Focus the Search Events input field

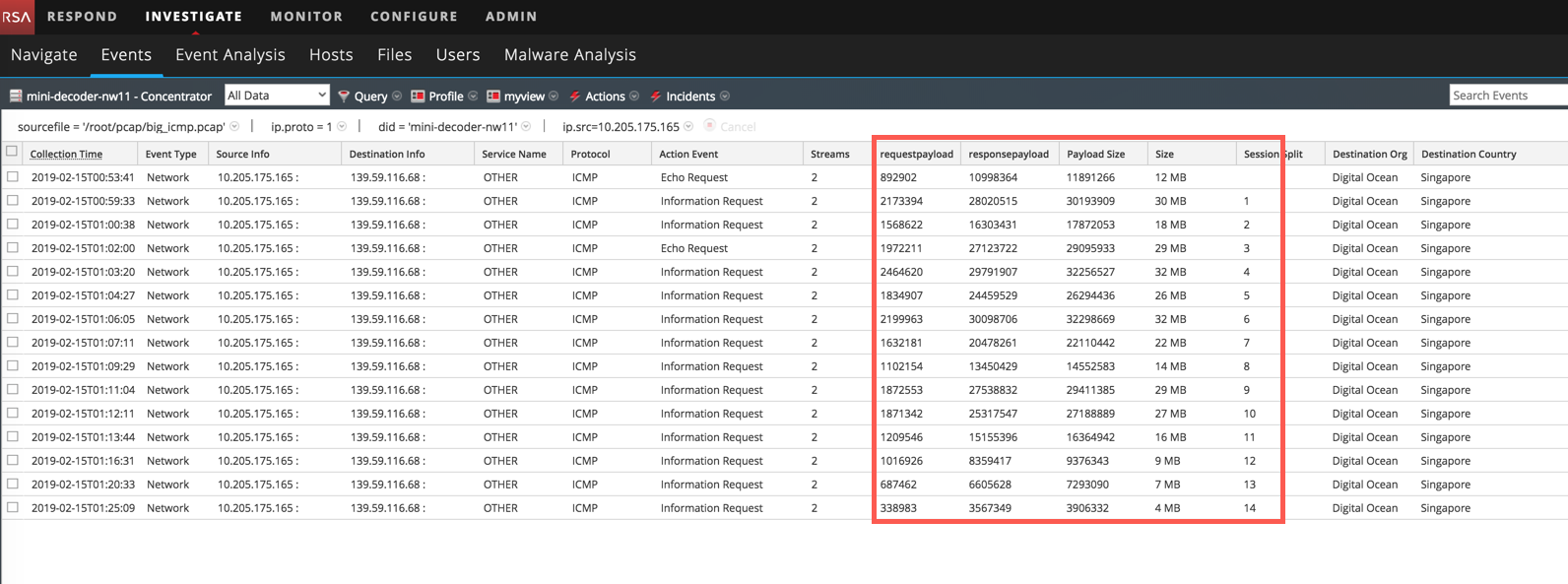pyautogui.click(x=1507, y=96)
